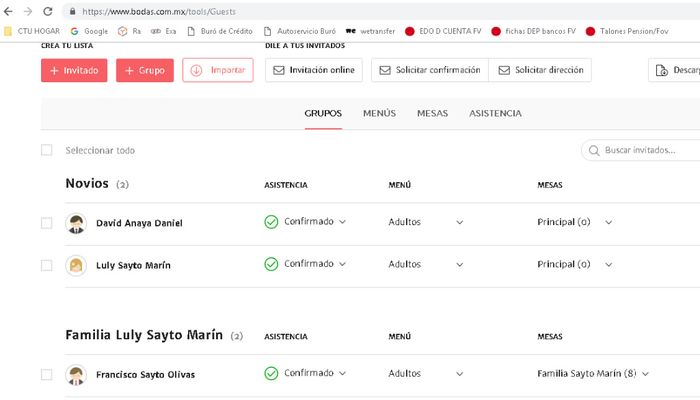This screenshot has width=700, height=400.
Task: Open the Buró de Crédito bookmark
Action: (x=220, y=31)
